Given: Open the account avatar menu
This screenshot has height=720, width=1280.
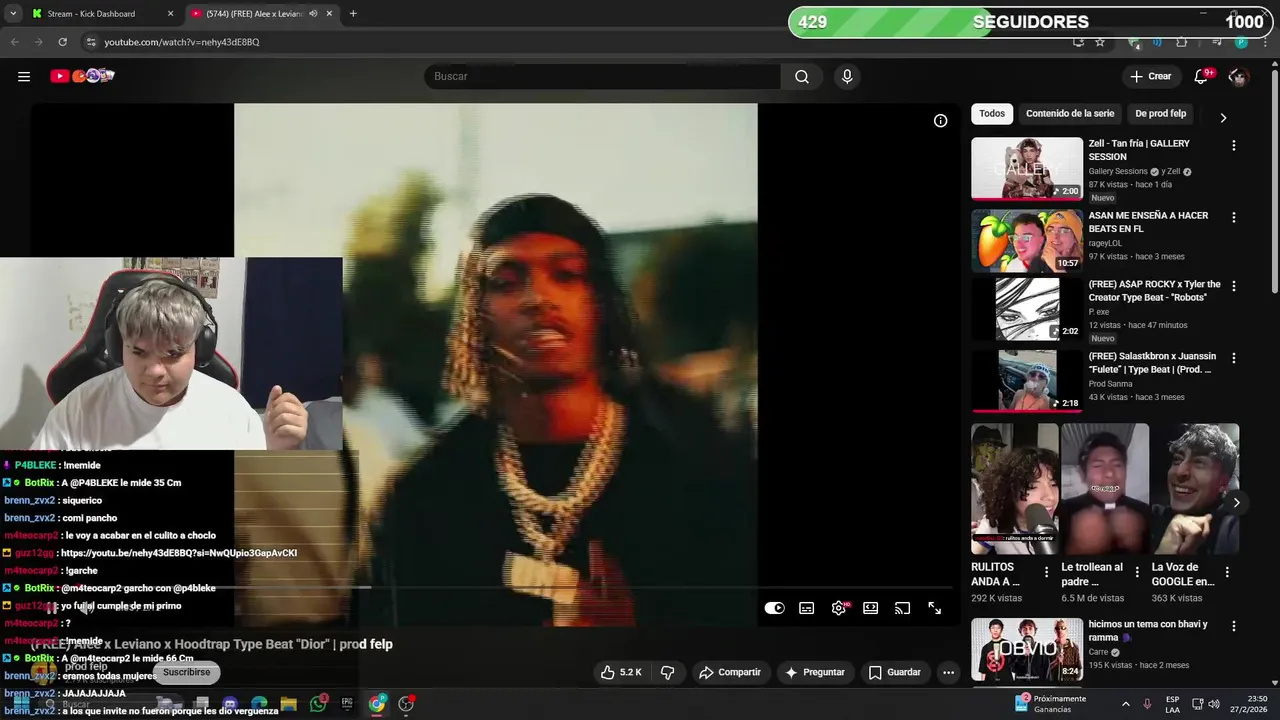Looking at the screenshot, I should (x=1238, y=76).
